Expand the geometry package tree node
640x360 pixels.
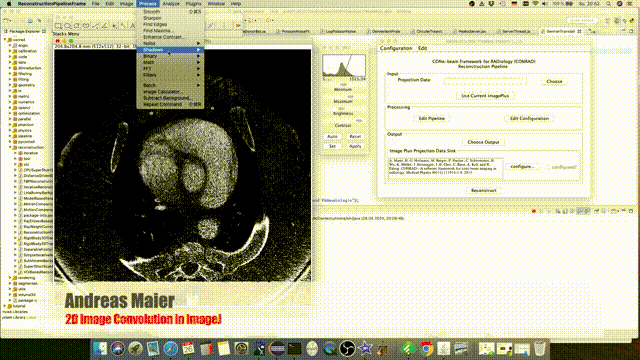tap(10, 85)
